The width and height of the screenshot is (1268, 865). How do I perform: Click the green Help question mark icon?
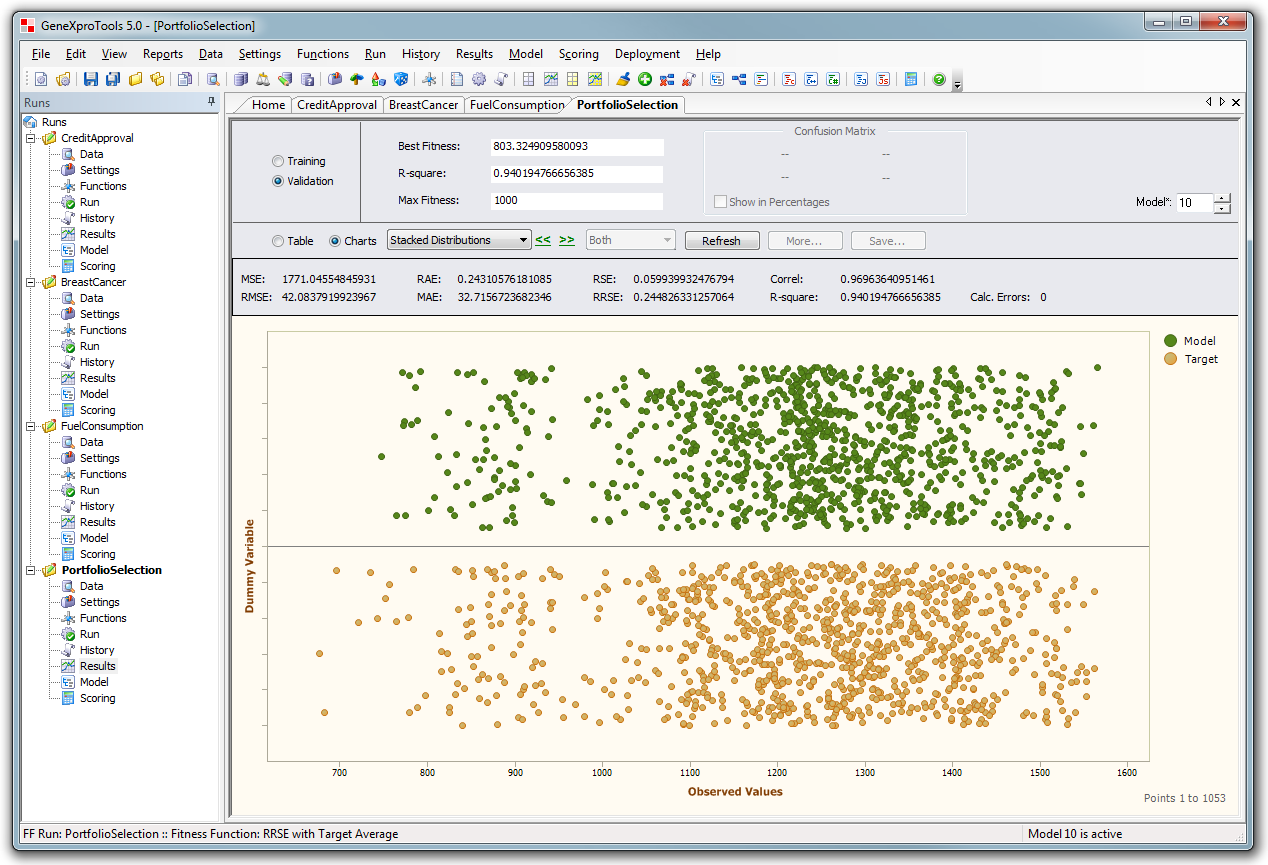click(938, 80)
